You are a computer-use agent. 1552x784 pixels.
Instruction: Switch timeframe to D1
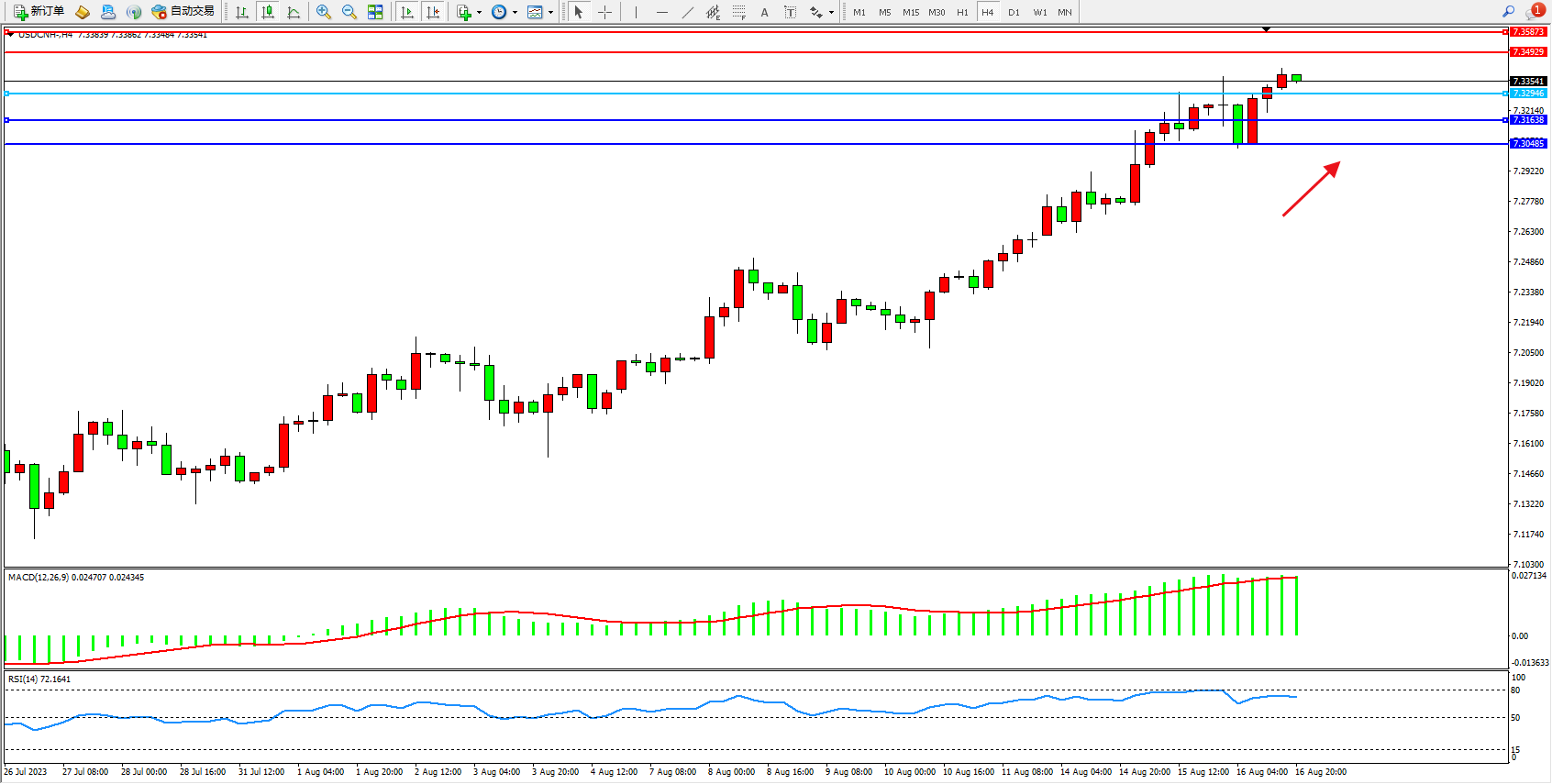pyautogui.click(x=1014, y=12)
